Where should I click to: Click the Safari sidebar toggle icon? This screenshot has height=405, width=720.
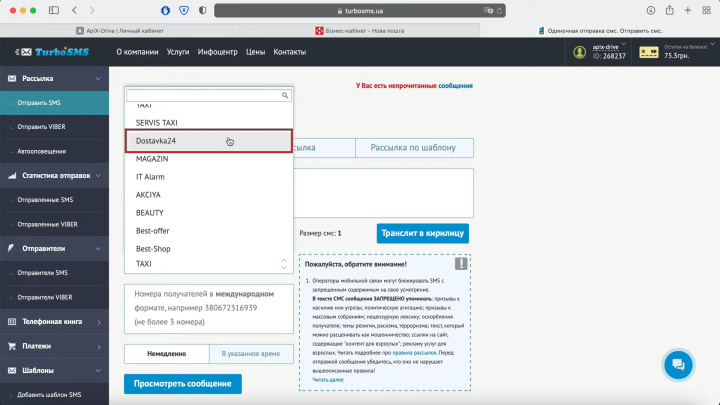(x=54, y=10)
